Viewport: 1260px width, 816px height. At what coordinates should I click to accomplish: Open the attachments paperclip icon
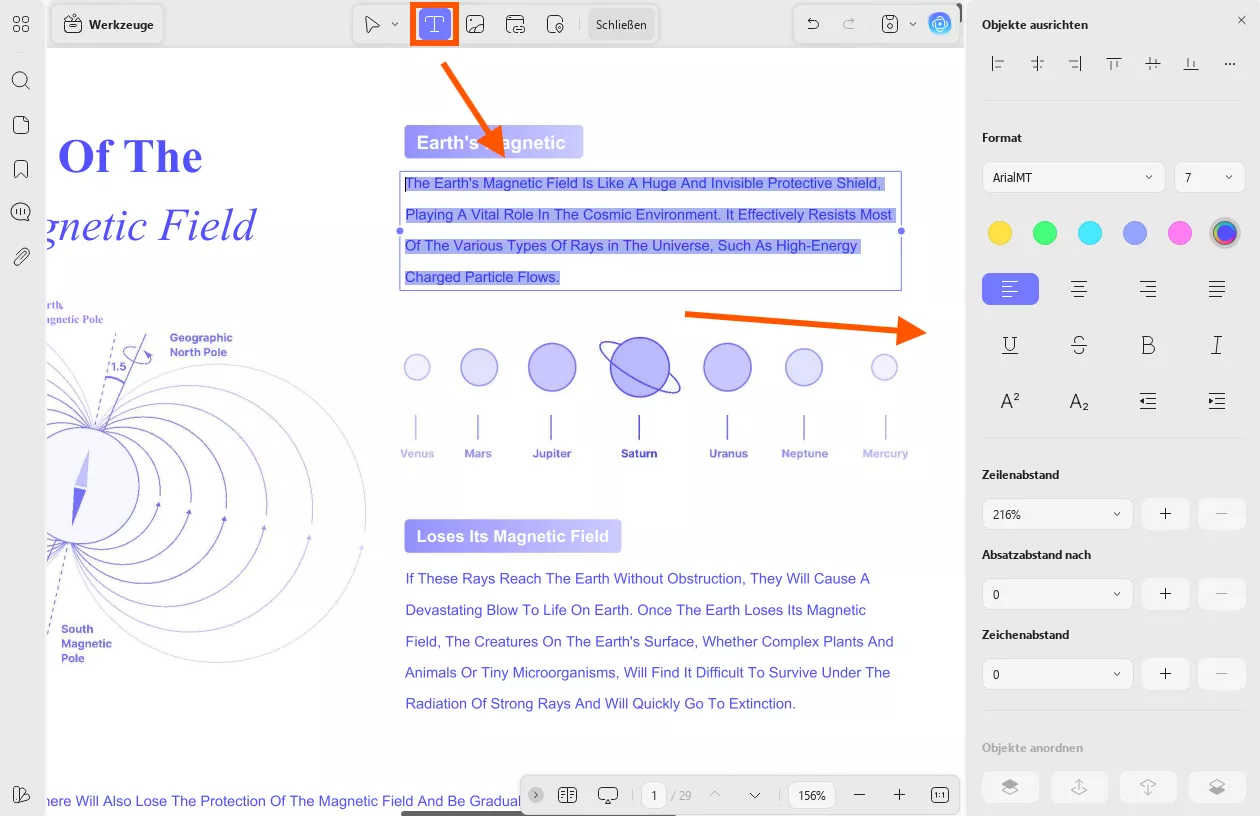tap(21, 257)
